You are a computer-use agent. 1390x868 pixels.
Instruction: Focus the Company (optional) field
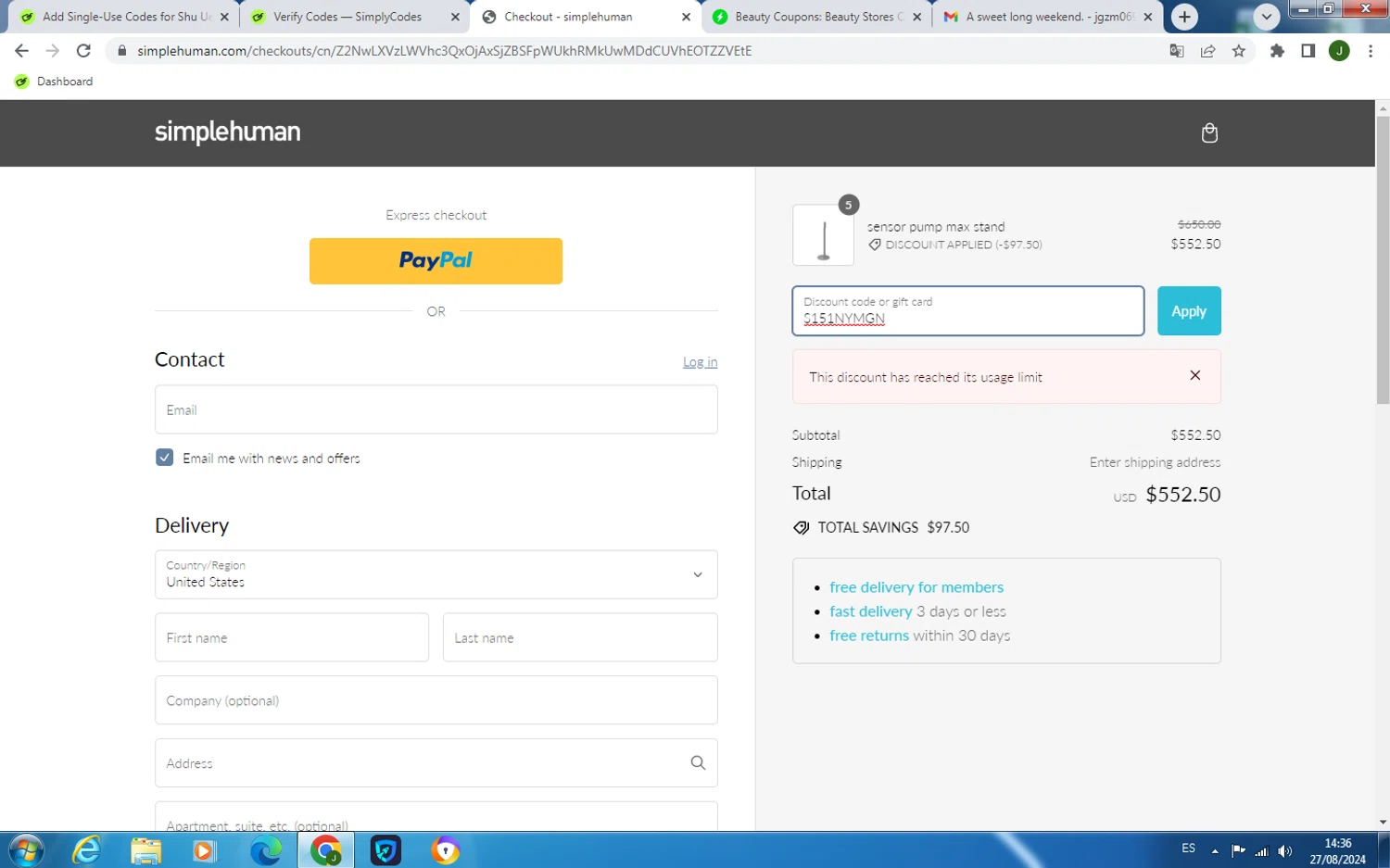pyautogui.click(x=436, y=700)
